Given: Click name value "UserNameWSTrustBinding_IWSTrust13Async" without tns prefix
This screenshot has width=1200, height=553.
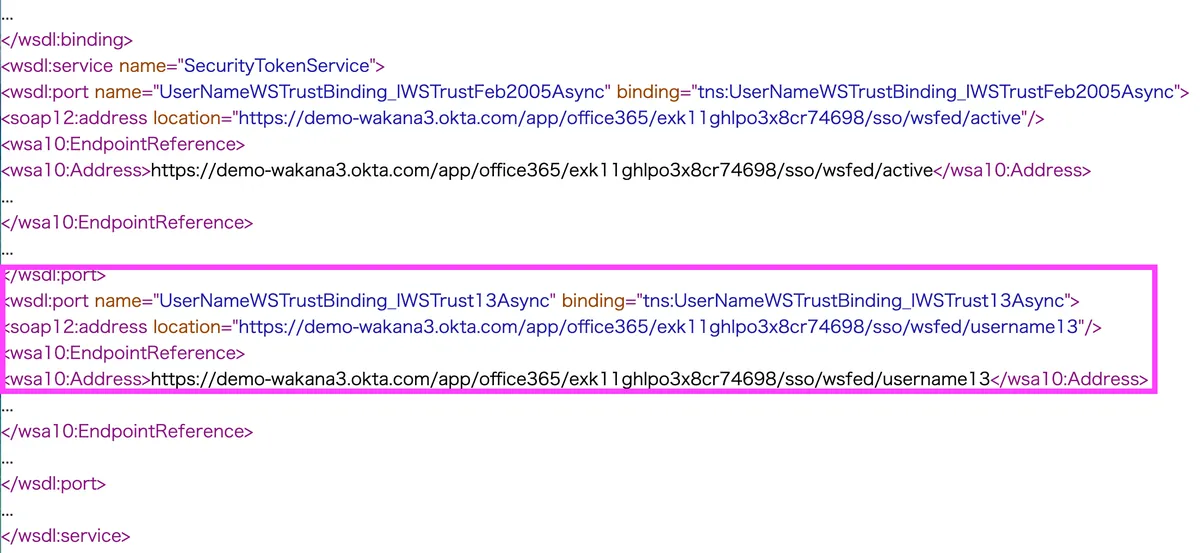Looking at the screenshot, I should point(352,301).
